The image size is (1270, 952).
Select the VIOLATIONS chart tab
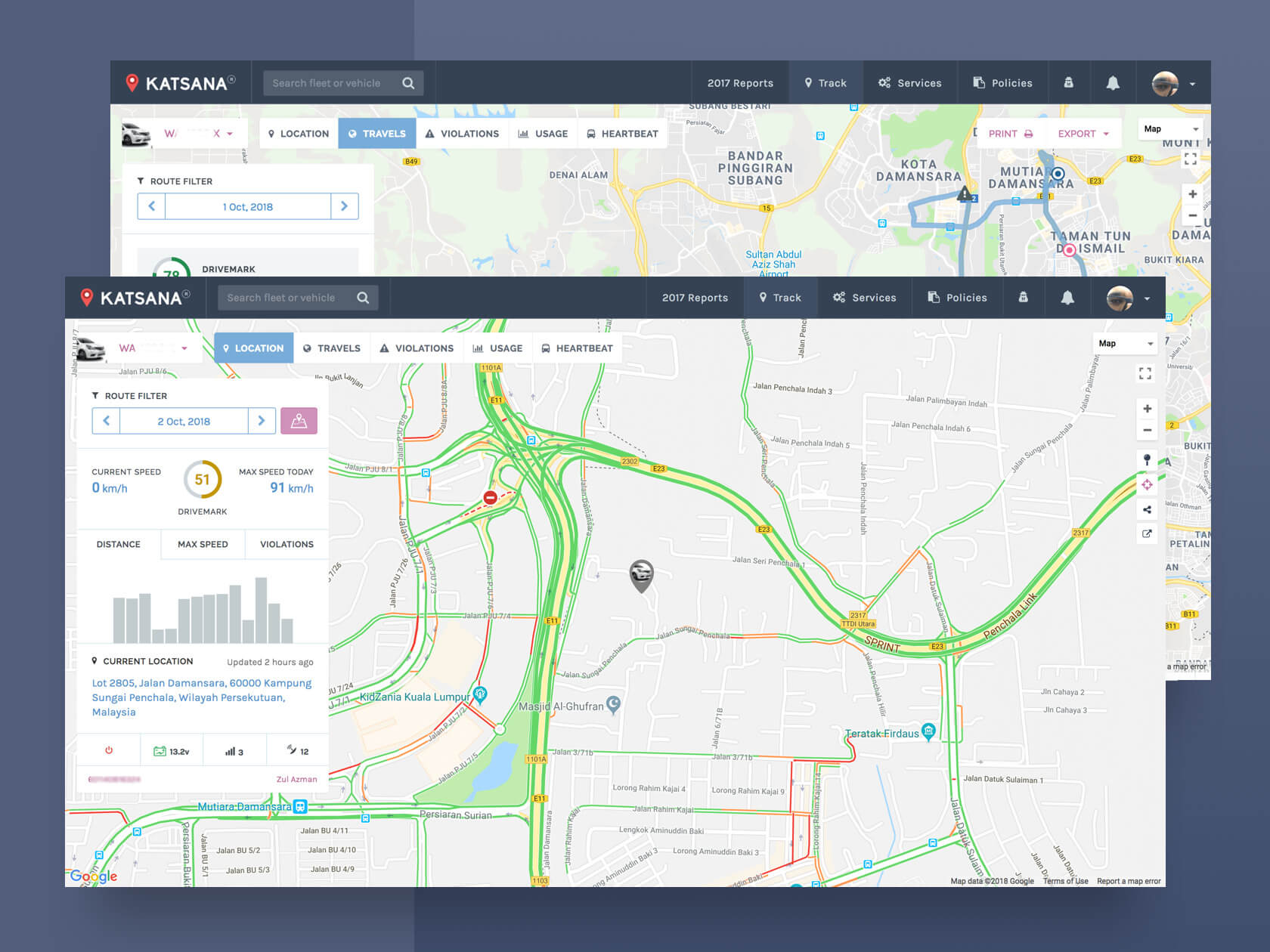[x=287, y=544]
